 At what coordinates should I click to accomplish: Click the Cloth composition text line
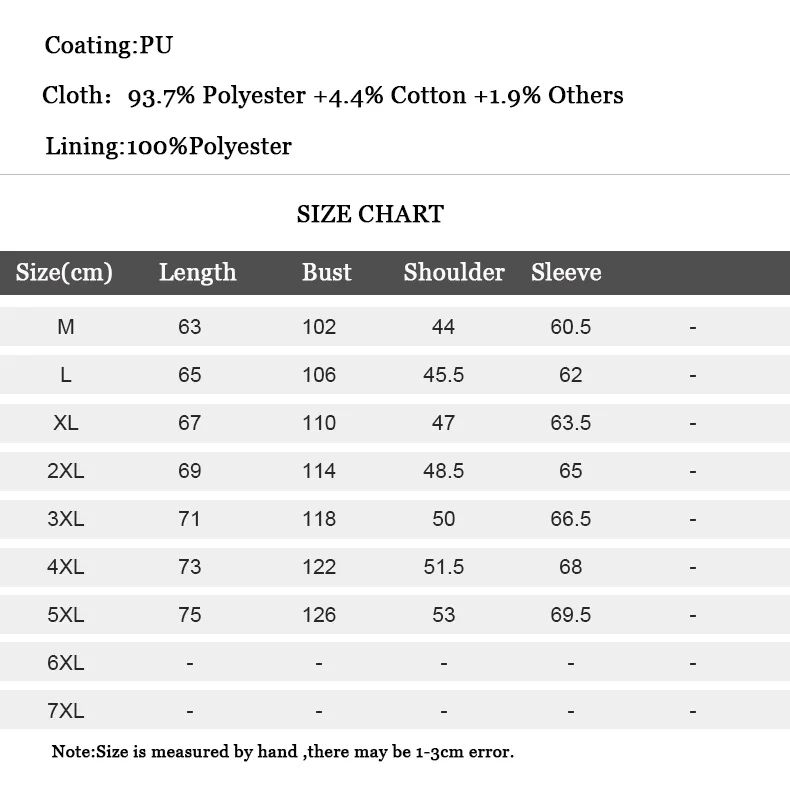pyautogui.click(x=333, y=96)
